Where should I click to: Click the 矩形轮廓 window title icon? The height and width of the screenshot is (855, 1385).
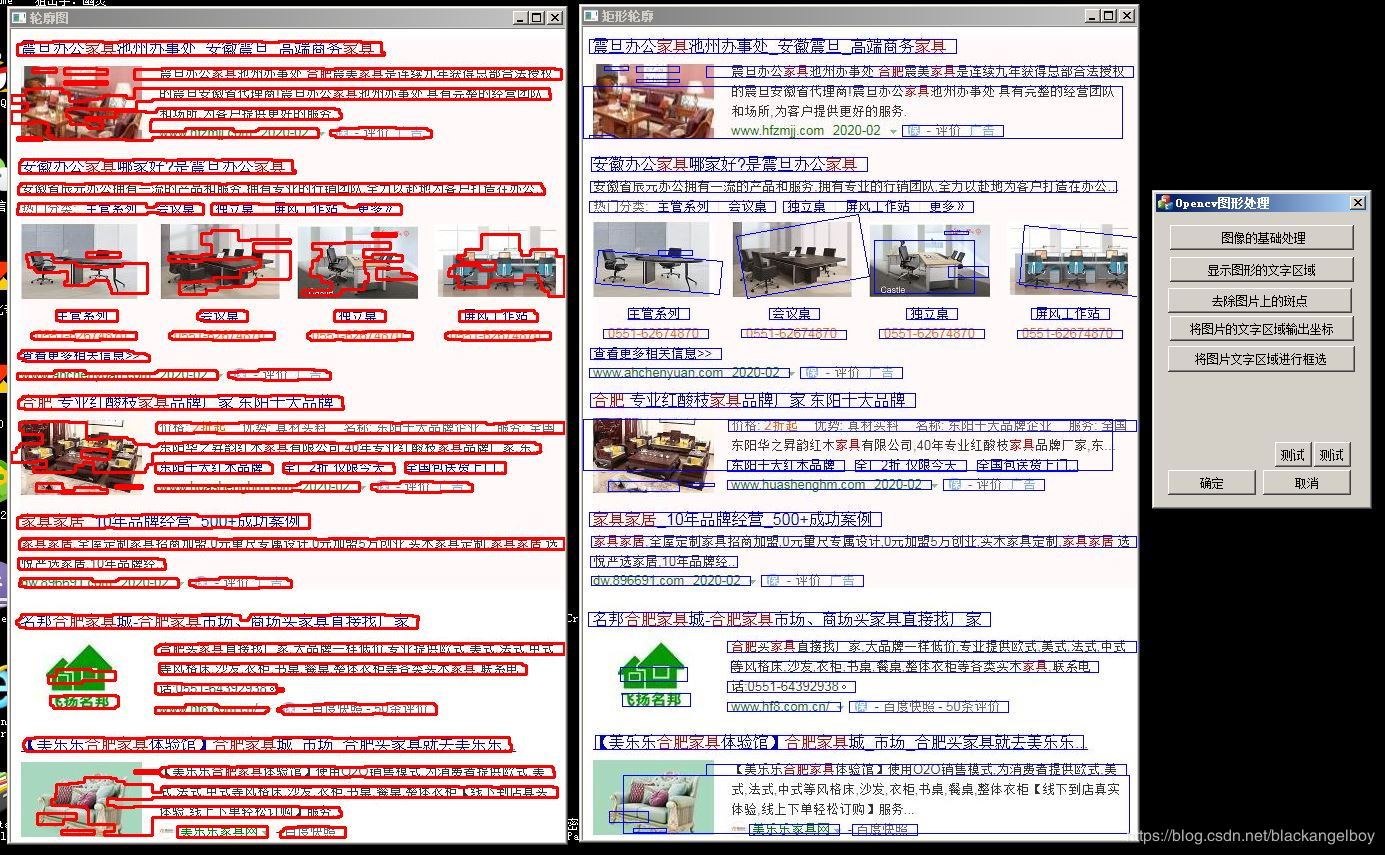591,17
